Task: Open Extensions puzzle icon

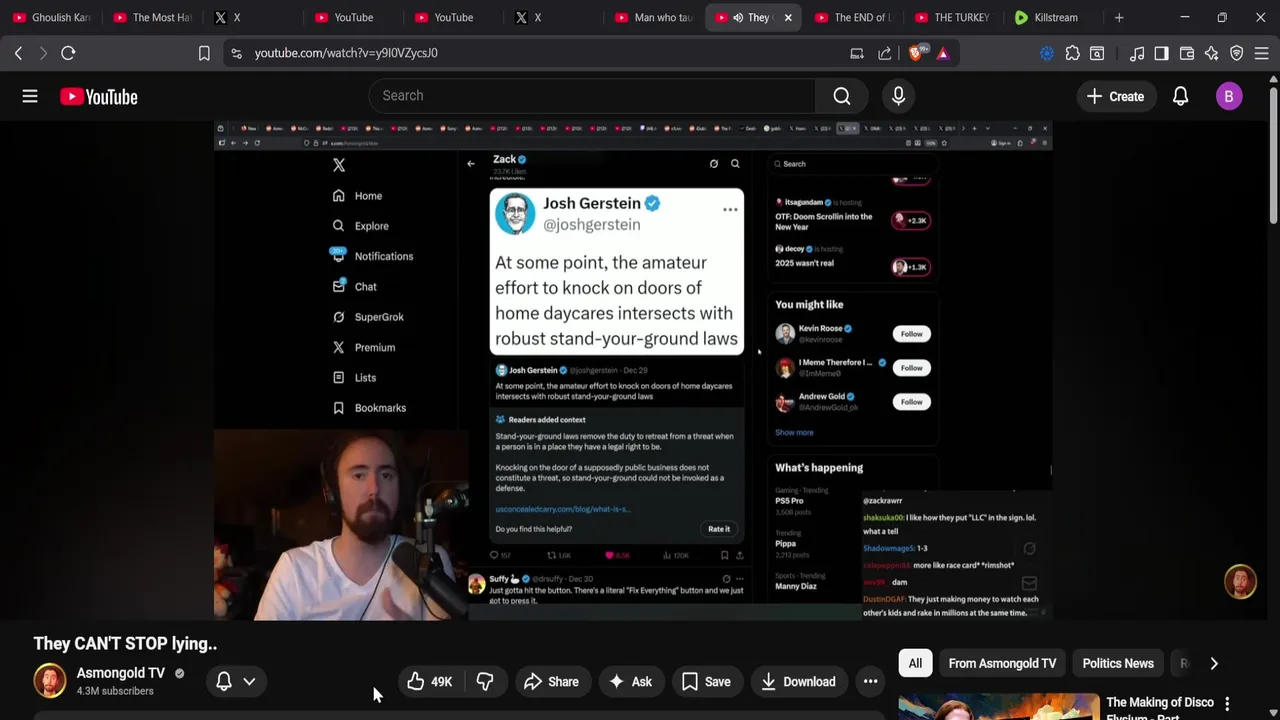Action: 1072,53
